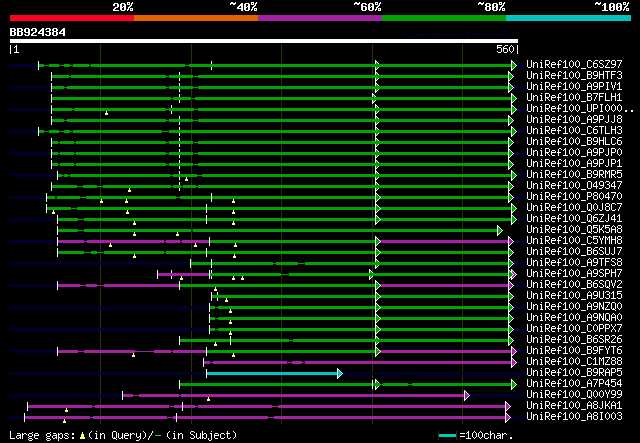
Task: Open the UniRef100_C0PPX7 entry
Action: click(574, 329)
